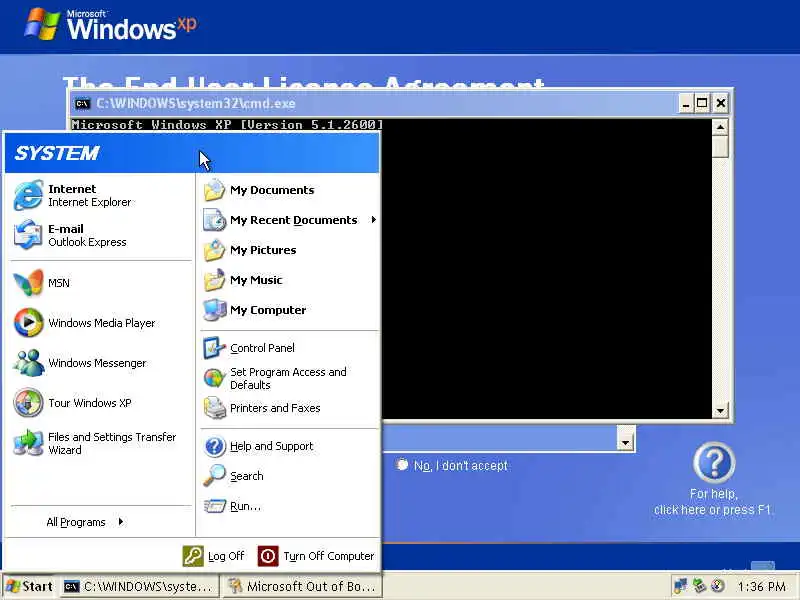The image size is (800, 600).
Task: Open Internet Explorer icon in Start menu
Action: tap(28, 195)
